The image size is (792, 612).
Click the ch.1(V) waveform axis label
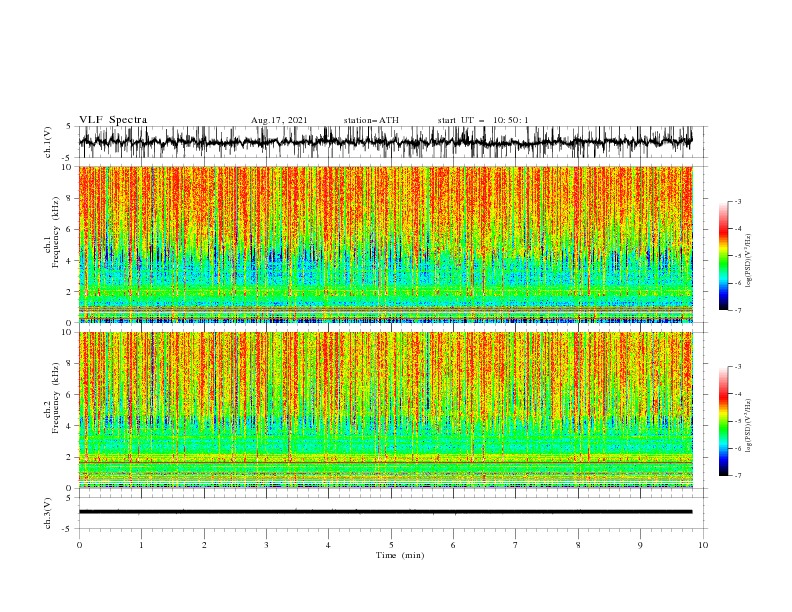48,142
